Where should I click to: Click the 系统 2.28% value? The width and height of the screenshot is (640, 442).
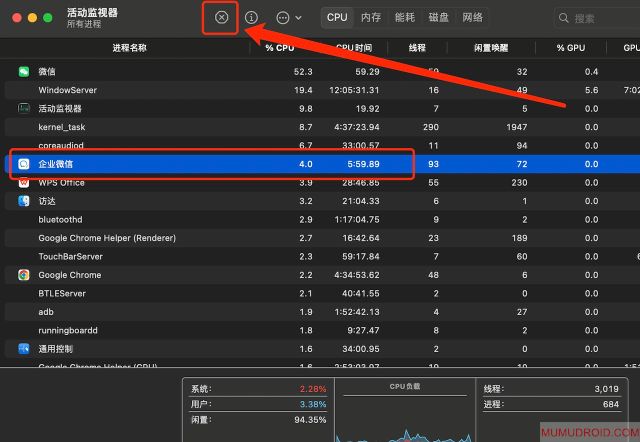(x=313, y=389)
